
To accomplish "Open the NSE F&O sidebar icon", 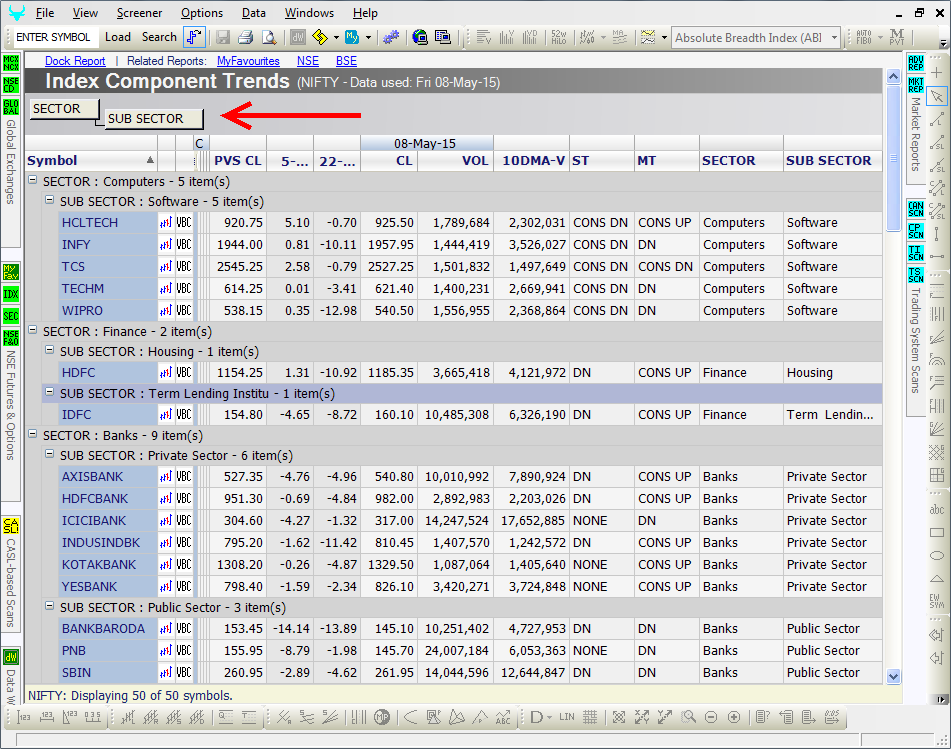I will [11, 338].
